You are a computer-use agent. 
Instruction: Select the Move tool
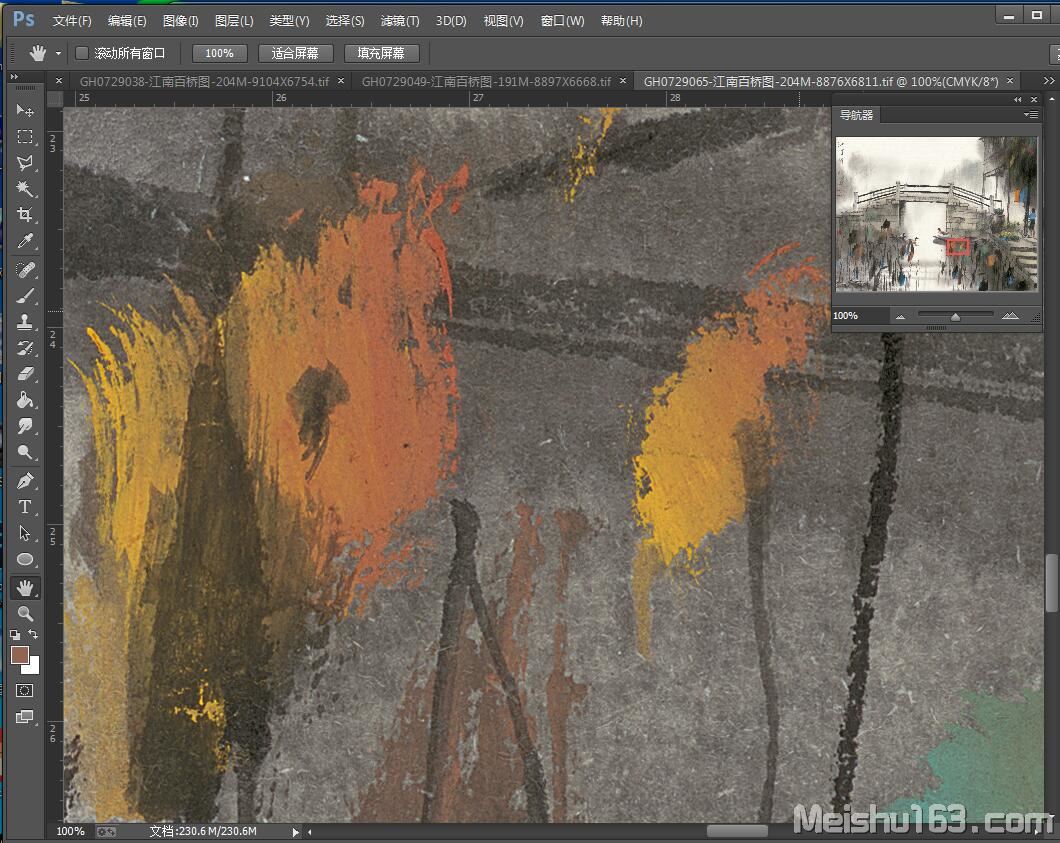[x=25, y=110]
